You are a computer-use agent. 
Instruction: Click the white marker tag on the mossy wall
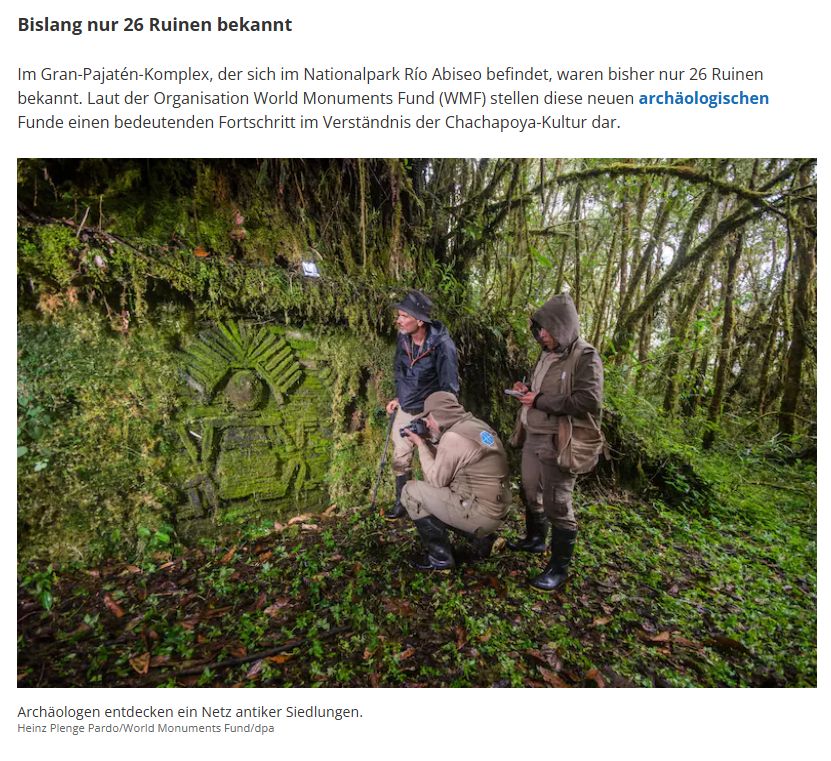(310, 269)
